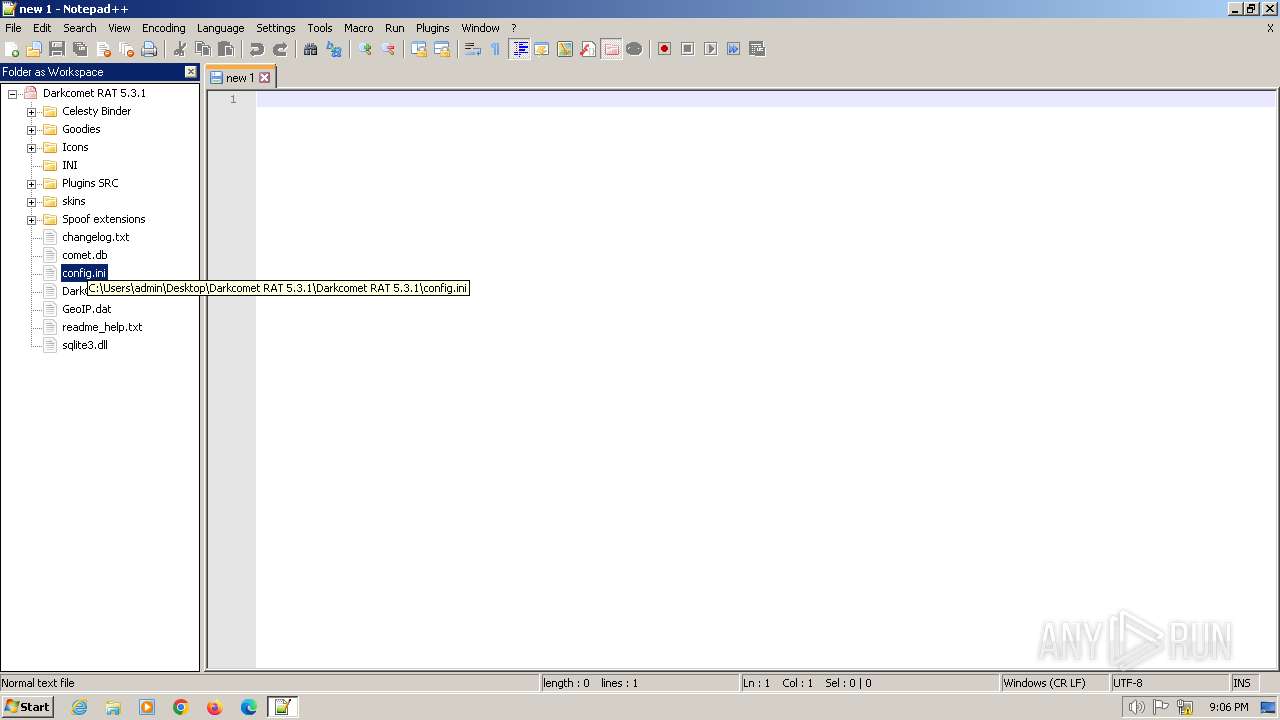1280x720 pixels.
Task: Click Run Macro Multiple Times icon
Action: pos(734,49)
